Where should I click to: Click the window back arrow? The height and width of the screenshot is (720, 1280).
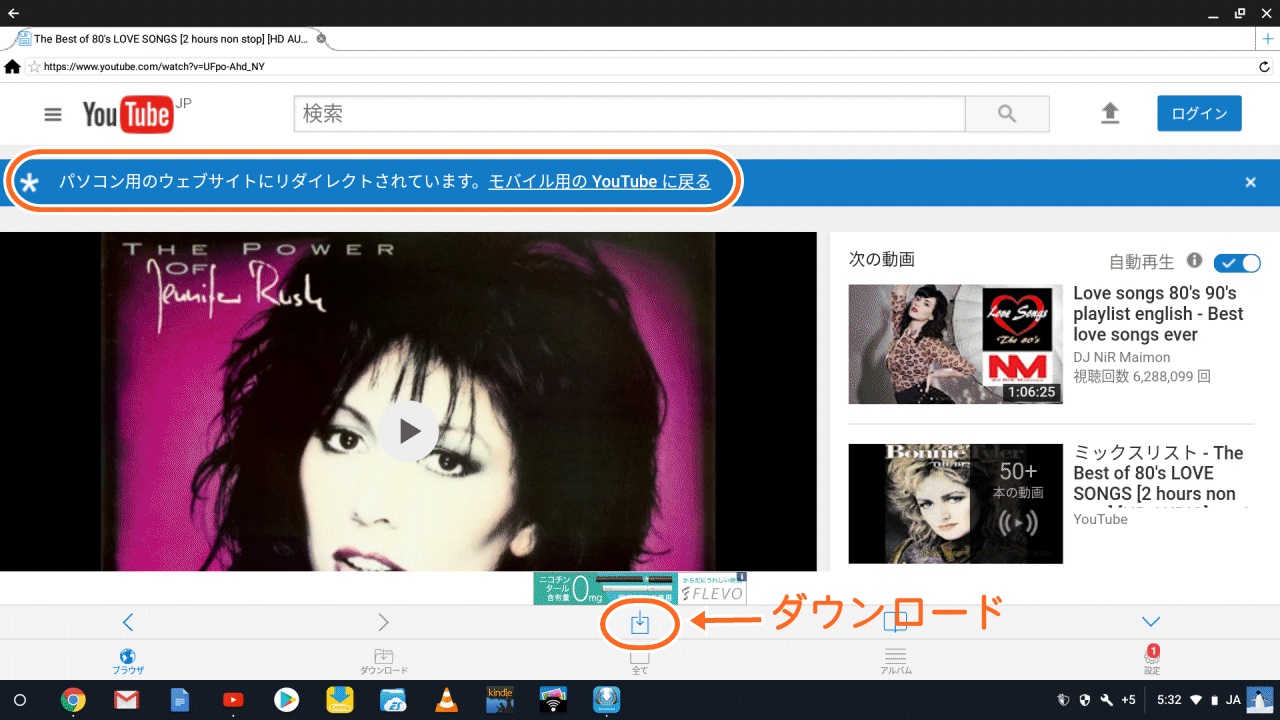click(x=14, y=13)
